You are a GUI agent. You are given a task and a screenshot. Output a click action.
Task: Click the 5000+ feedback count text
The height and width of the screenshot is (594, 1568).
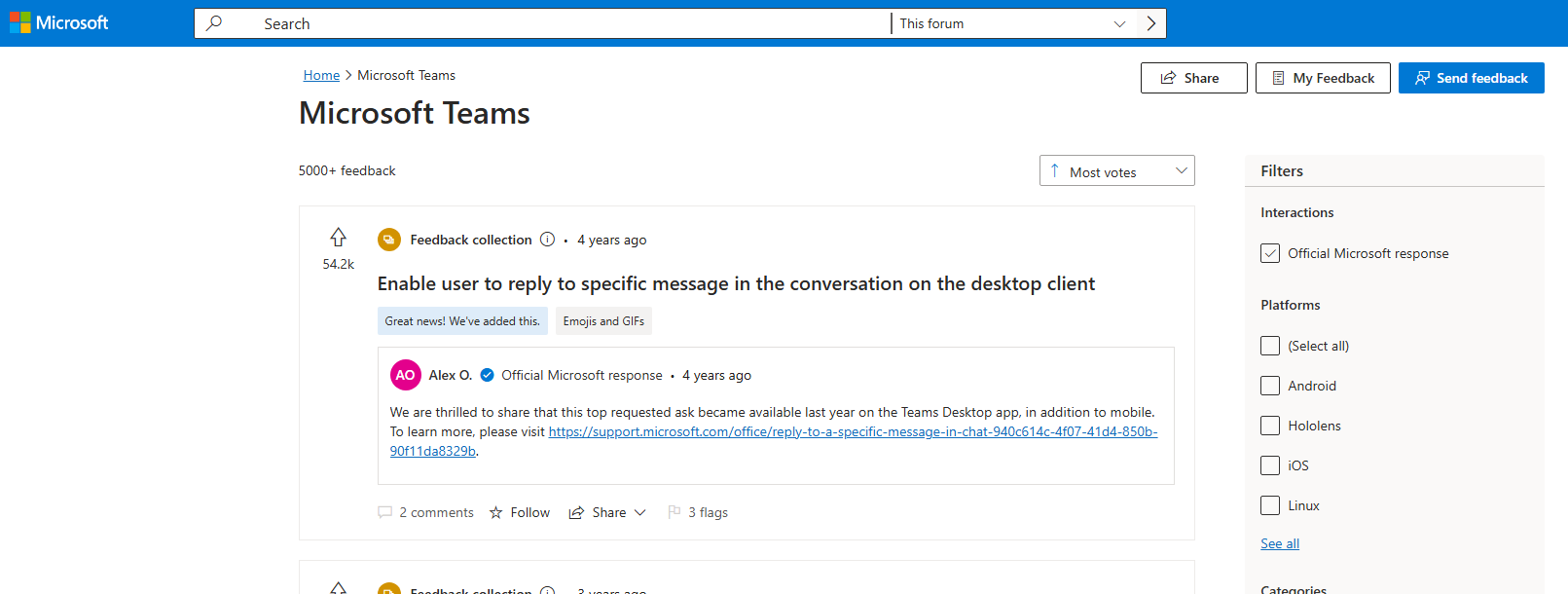[x=346, y=170]
